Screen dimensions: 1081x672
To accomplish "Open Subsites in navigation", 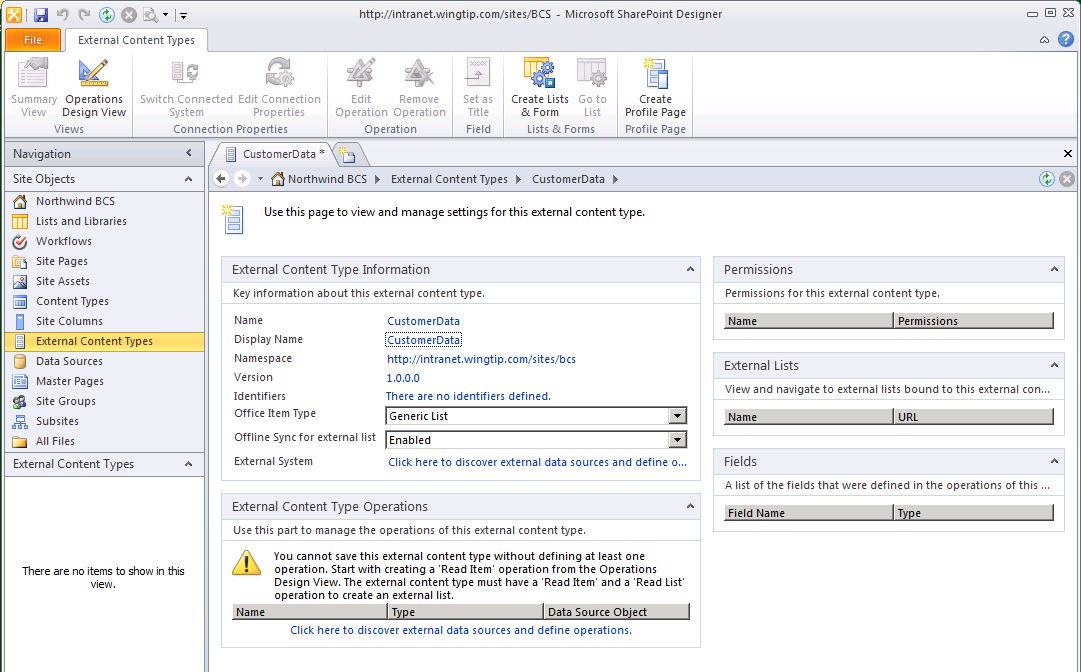I will pos(57,420).
